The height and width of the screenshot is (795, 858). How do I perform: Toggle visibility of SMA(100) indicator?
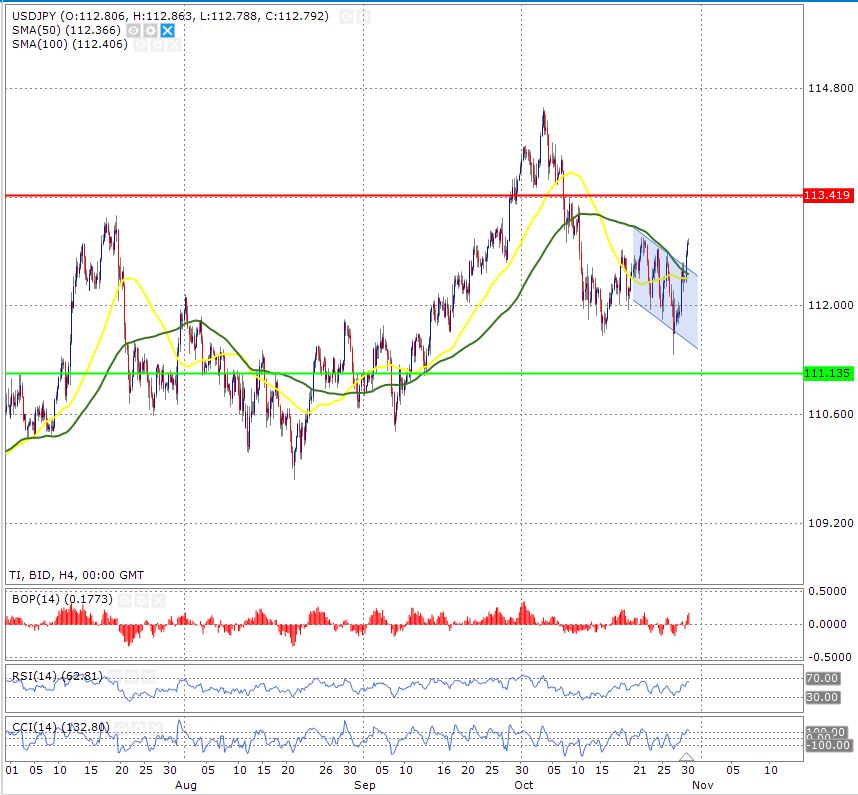(x=139, y=45)
